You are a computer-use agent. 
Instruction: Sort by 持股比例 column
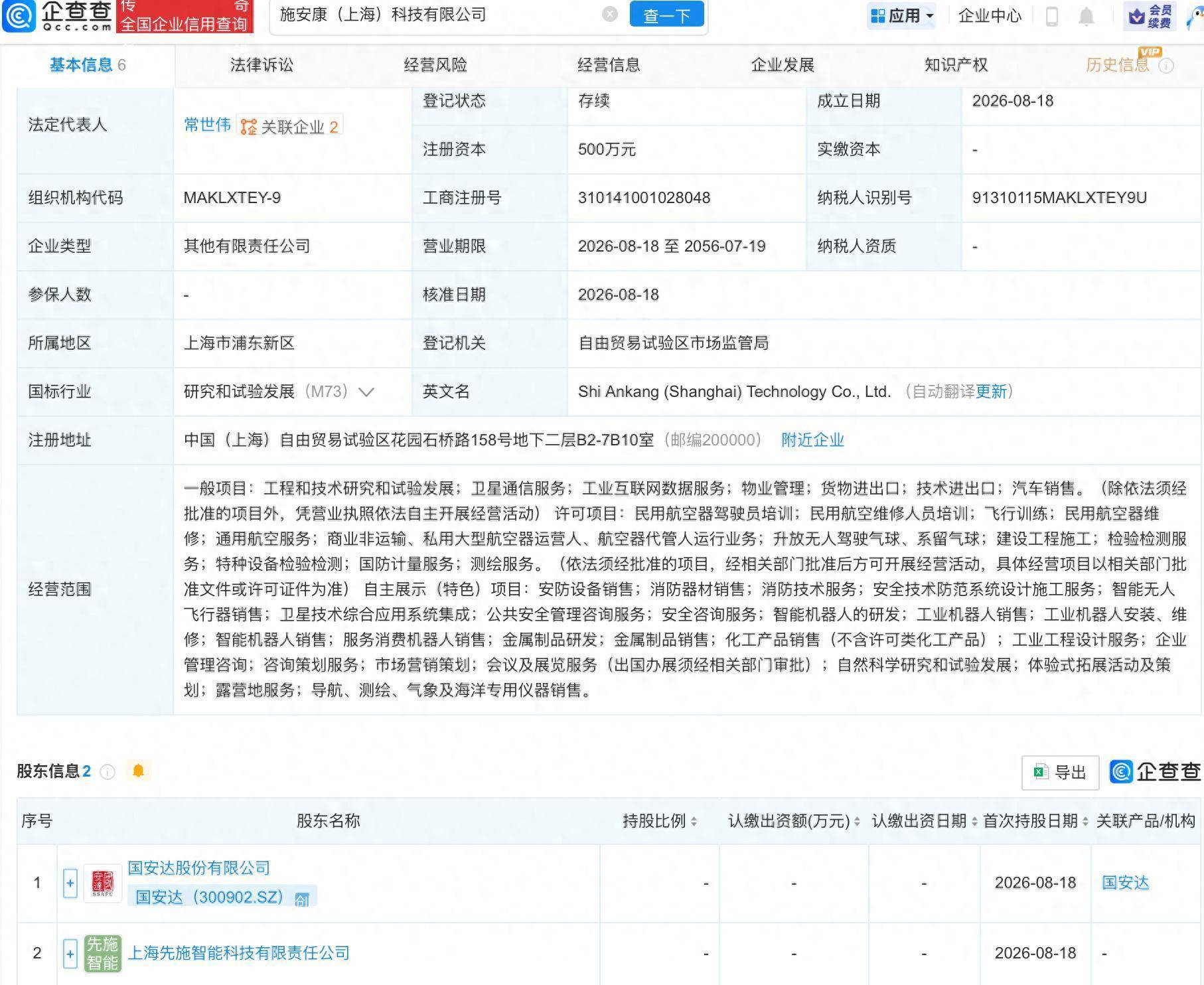coord(660,821)
